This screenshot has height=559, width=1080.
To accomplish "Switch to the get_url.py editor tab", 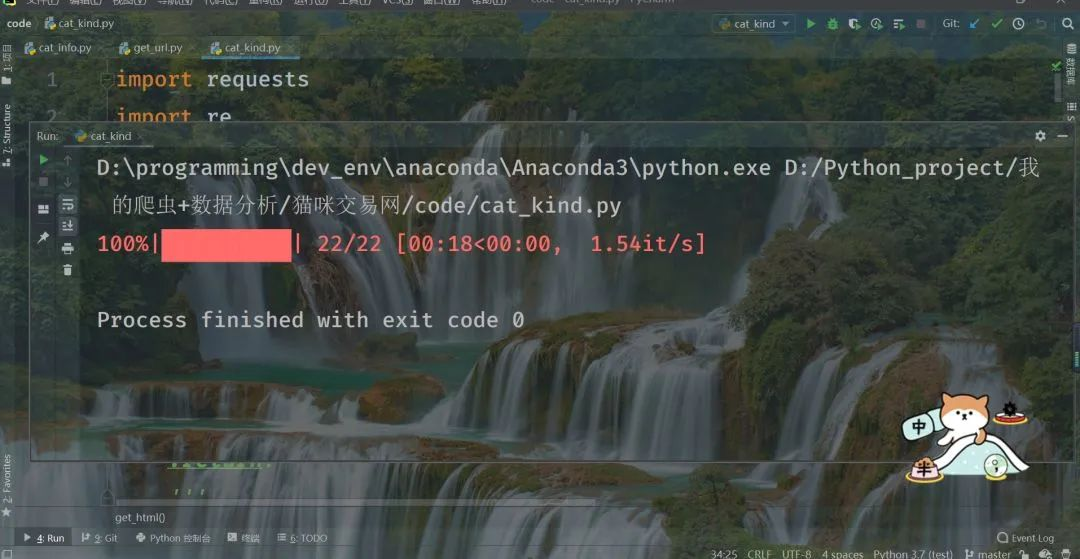I will 150,48.
